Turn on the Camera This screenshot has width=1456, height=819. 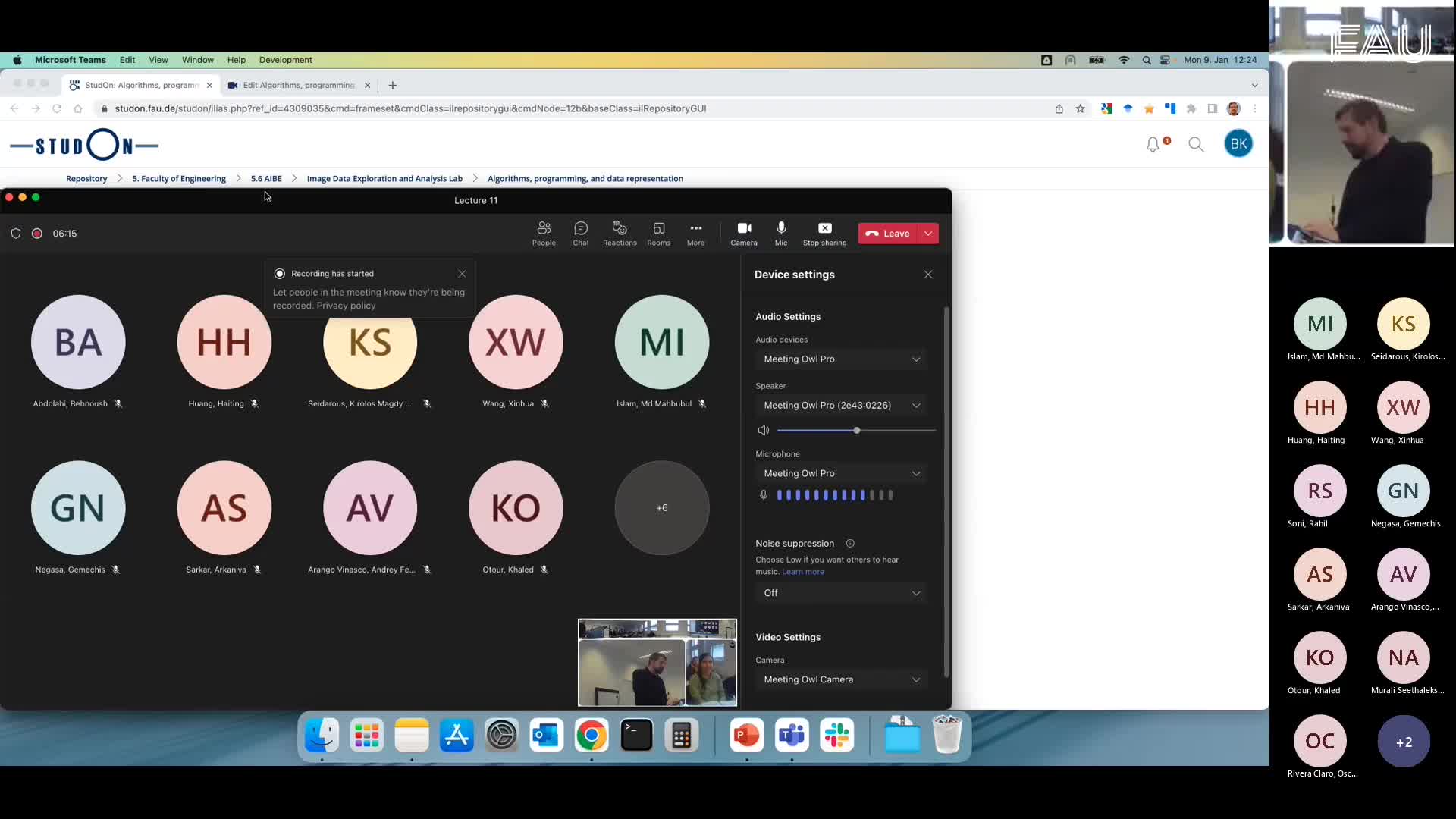(x=743, y=233)
